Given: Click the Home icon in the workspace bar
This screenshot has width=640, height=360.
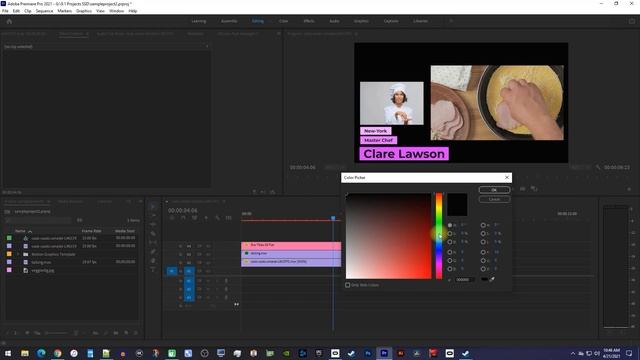Looking at the screenshot, I should tap(9, 21).
